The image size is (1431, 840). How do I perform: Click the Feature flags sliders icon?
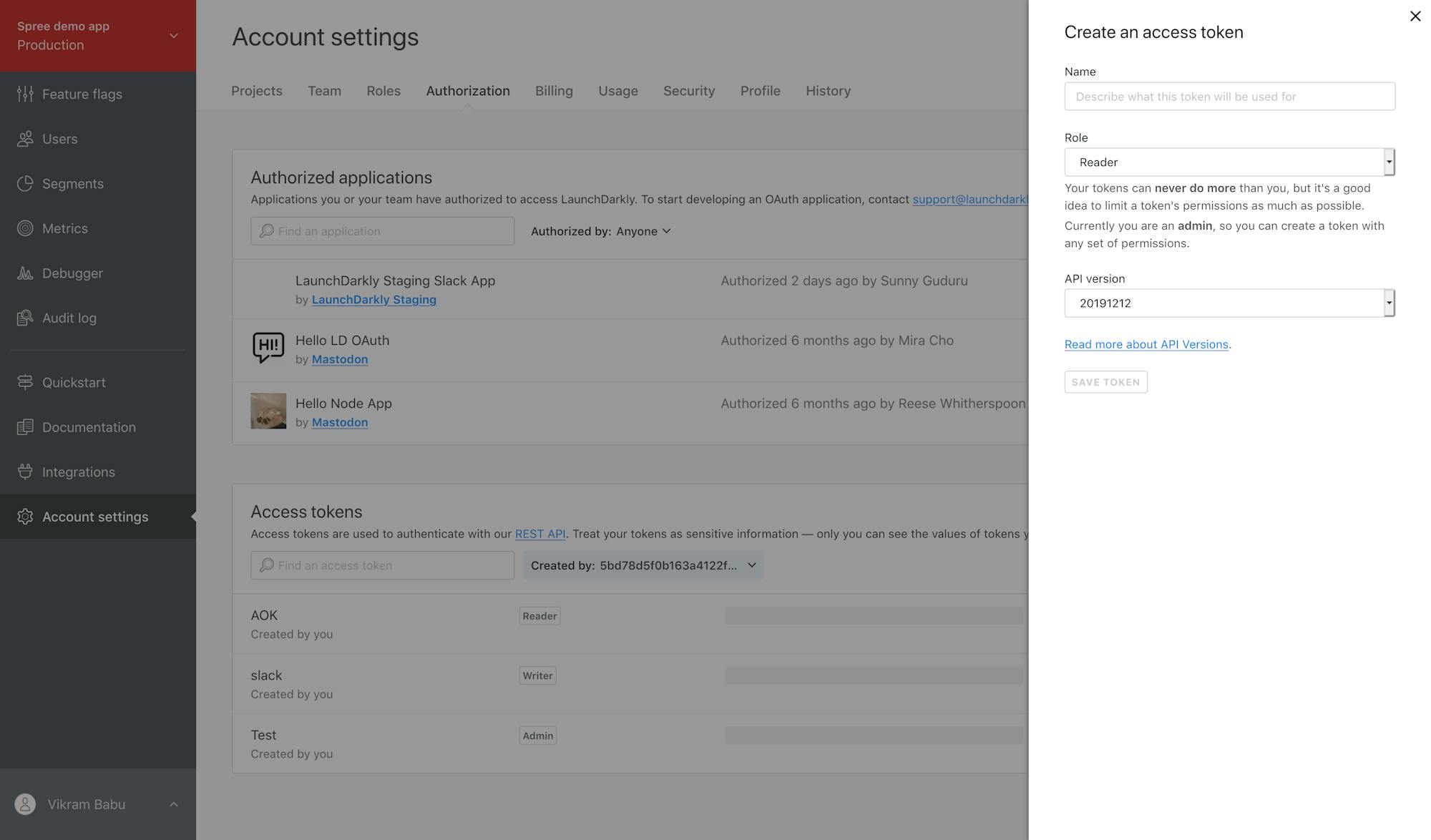[x=25, y=94]
